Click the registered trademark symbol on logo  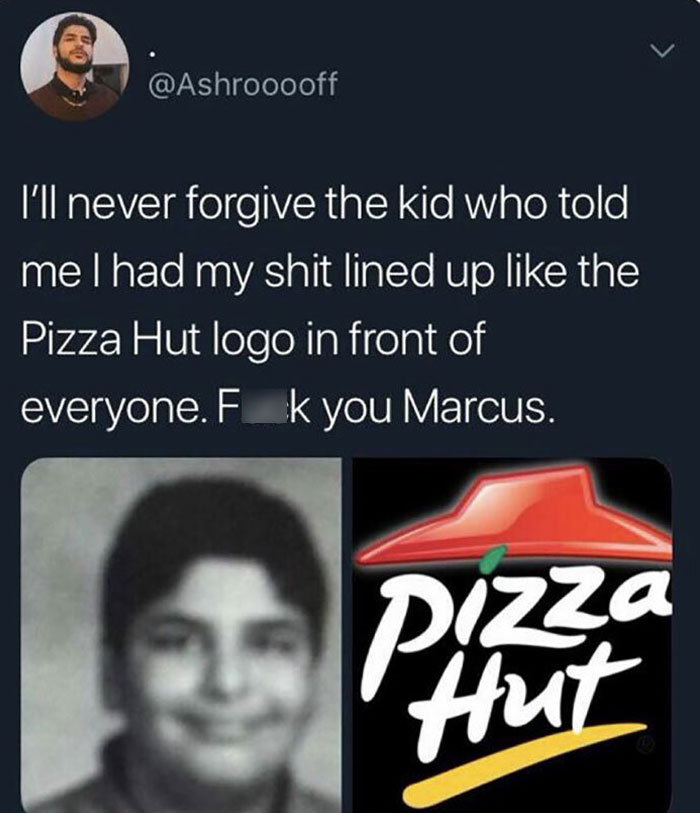click(647, 745)
